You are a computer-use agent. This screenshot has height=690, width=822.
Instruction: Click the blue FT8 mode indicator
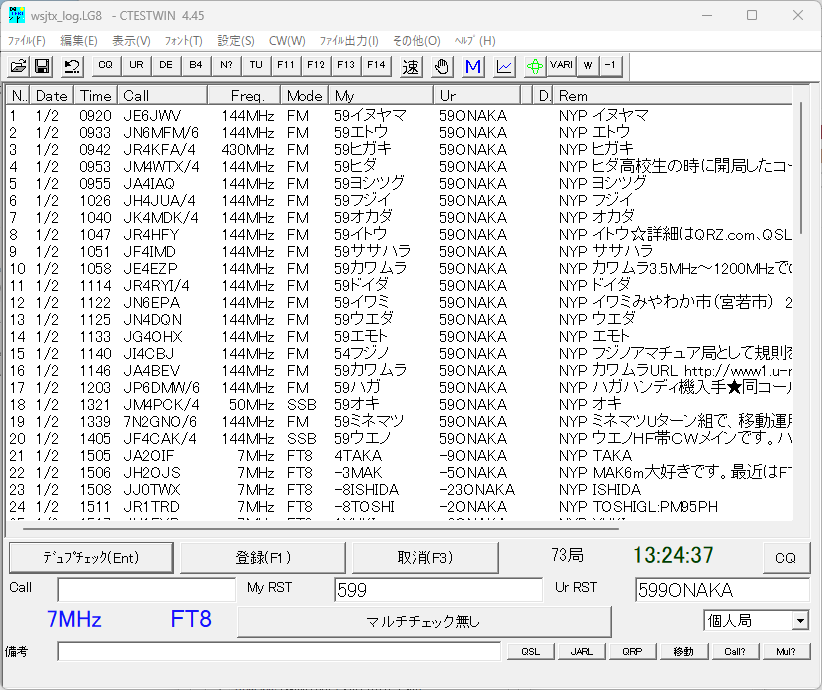click(x=191, y=619)
